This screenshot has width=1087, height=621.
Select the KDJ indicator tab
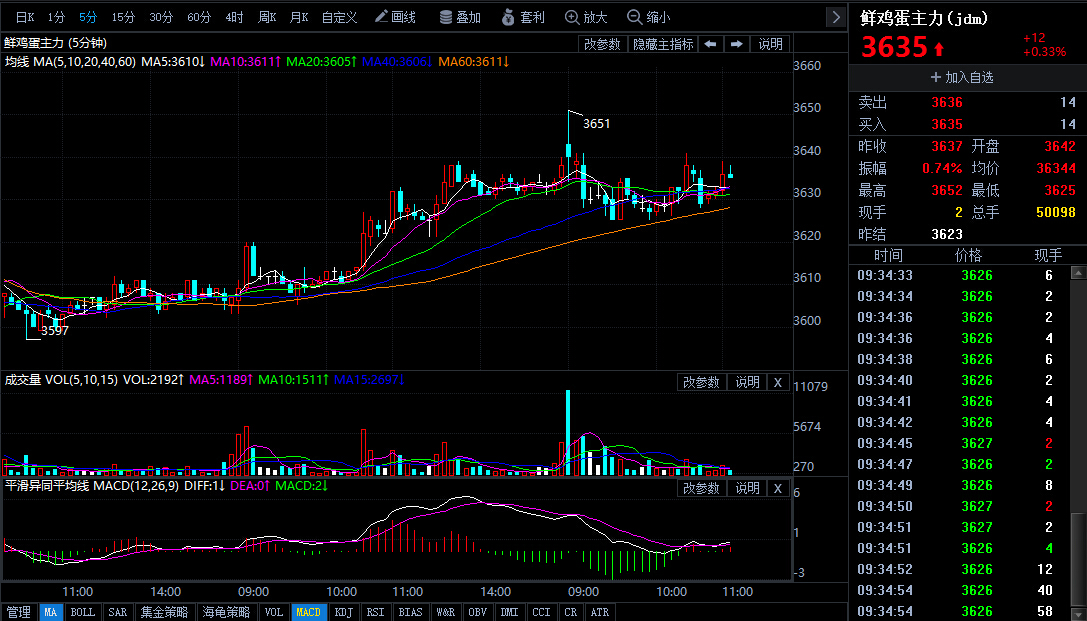[343, 612]
